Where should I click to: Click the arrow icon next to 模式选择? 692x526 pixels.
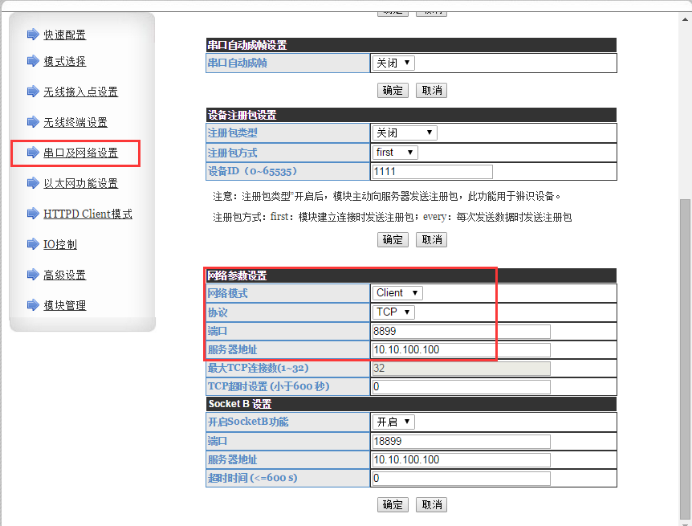pyautogui.click(x=33, y=61)
